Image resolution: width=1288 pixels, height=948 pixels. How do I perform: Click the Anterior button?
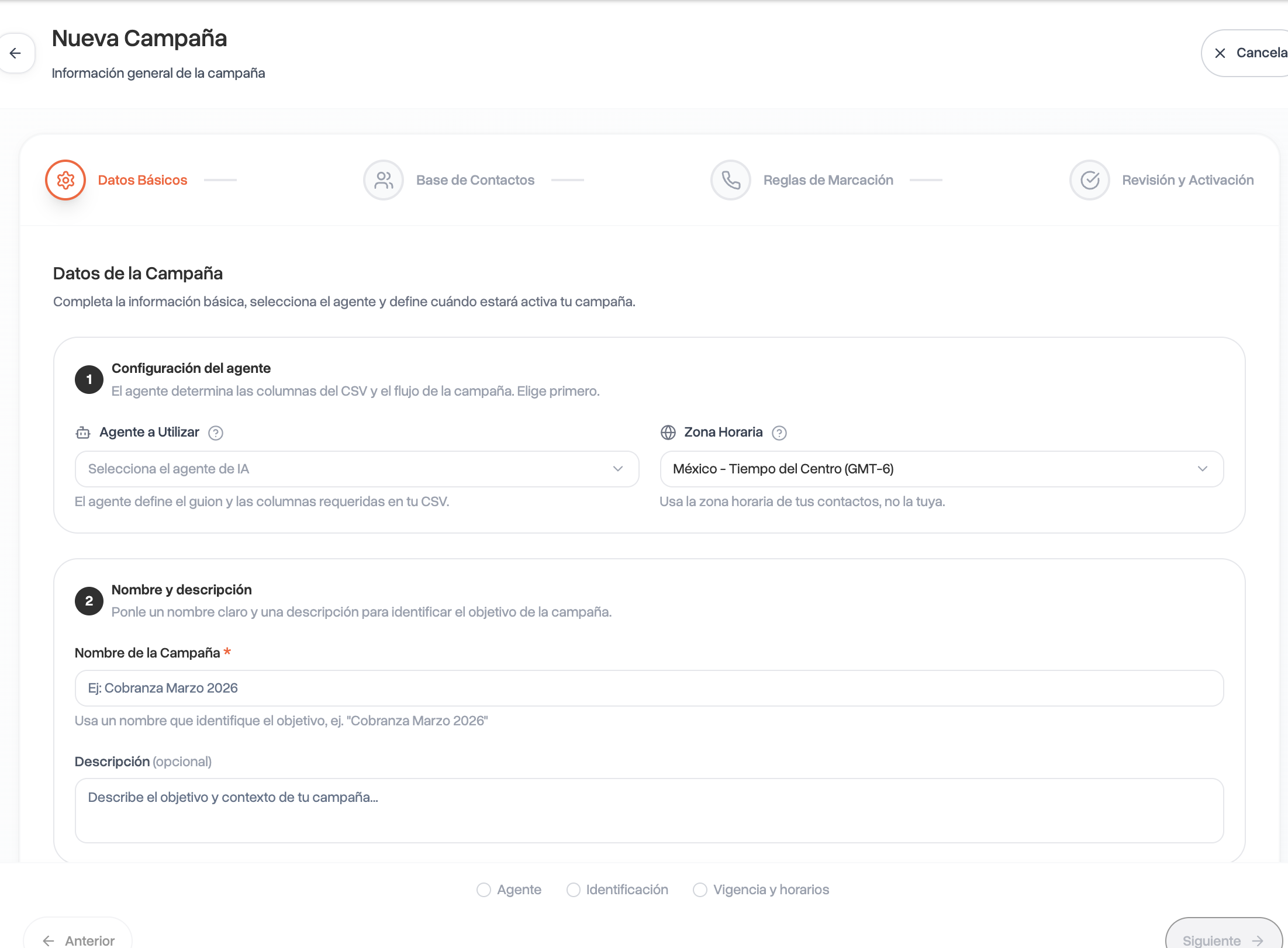78,934
